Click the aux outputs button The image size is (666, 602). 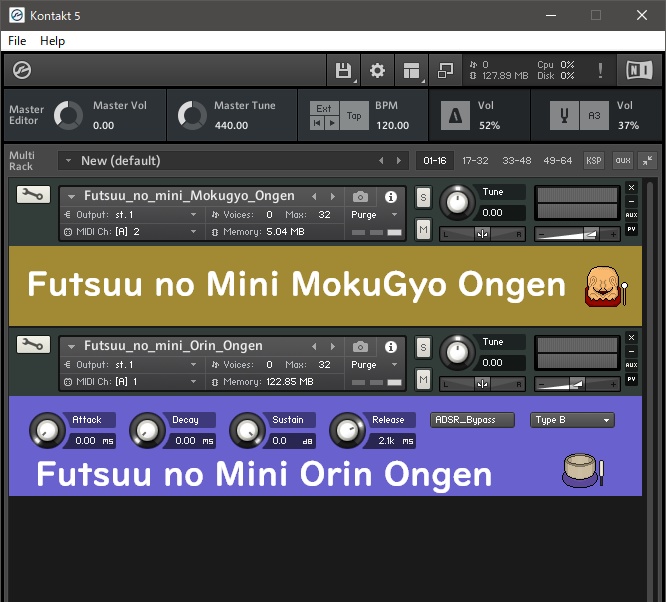623,161
